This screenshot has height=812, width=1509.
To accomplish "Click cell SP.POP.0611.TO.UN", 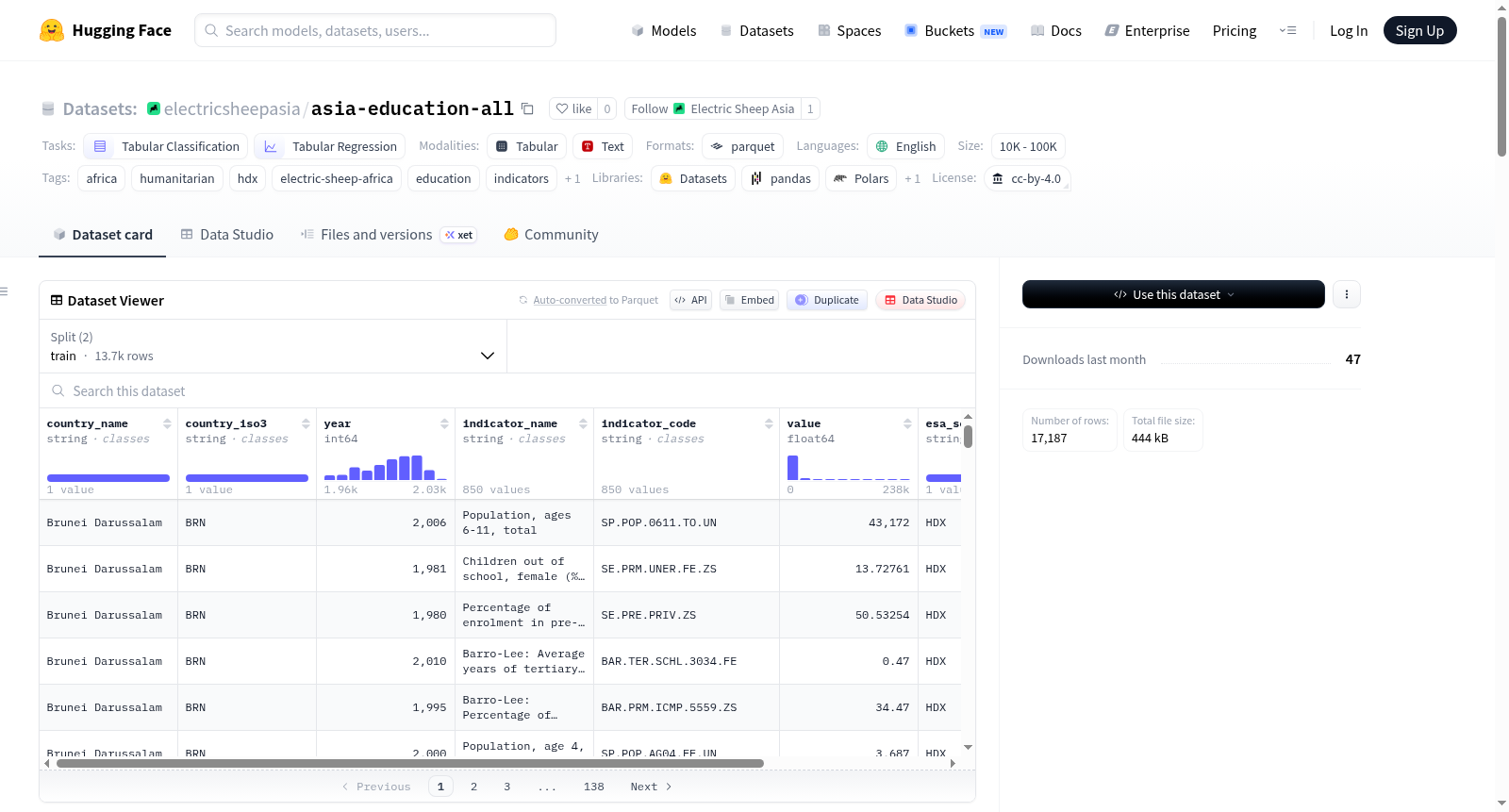I will (658, 522).
